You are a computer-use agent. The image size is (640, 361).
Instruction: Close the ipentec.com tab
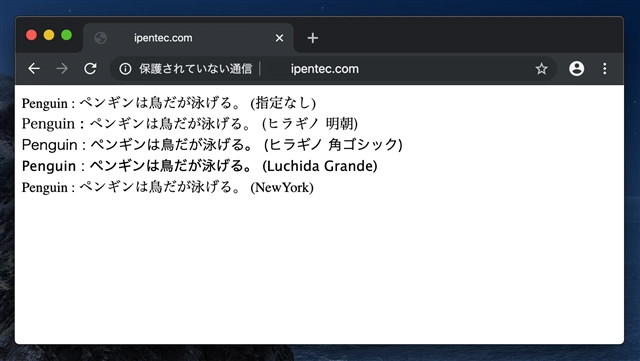pos(279,38)
